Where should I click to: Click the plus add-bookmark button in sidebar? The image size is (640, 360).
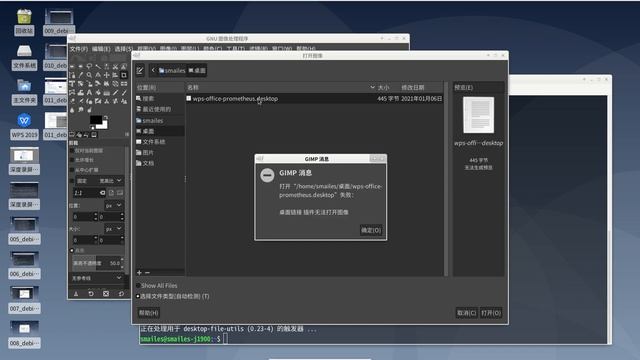point(139,272)
